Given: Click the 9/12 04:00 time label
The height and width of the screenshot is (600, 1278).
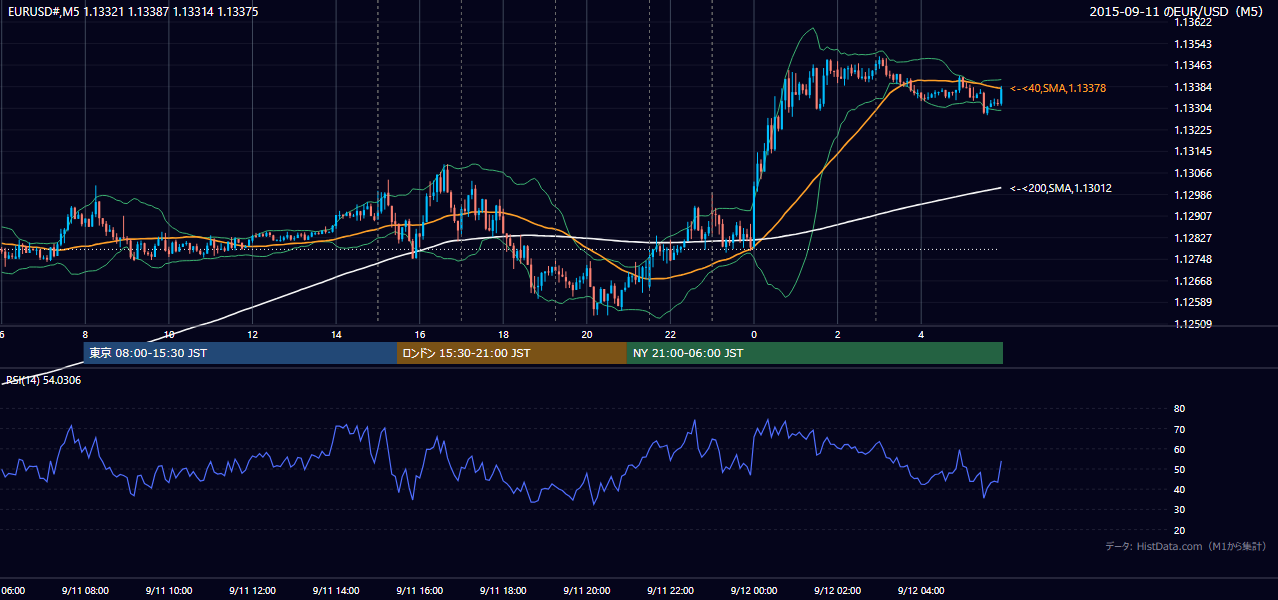Looking at the screenshot, I should pos(922,590).
